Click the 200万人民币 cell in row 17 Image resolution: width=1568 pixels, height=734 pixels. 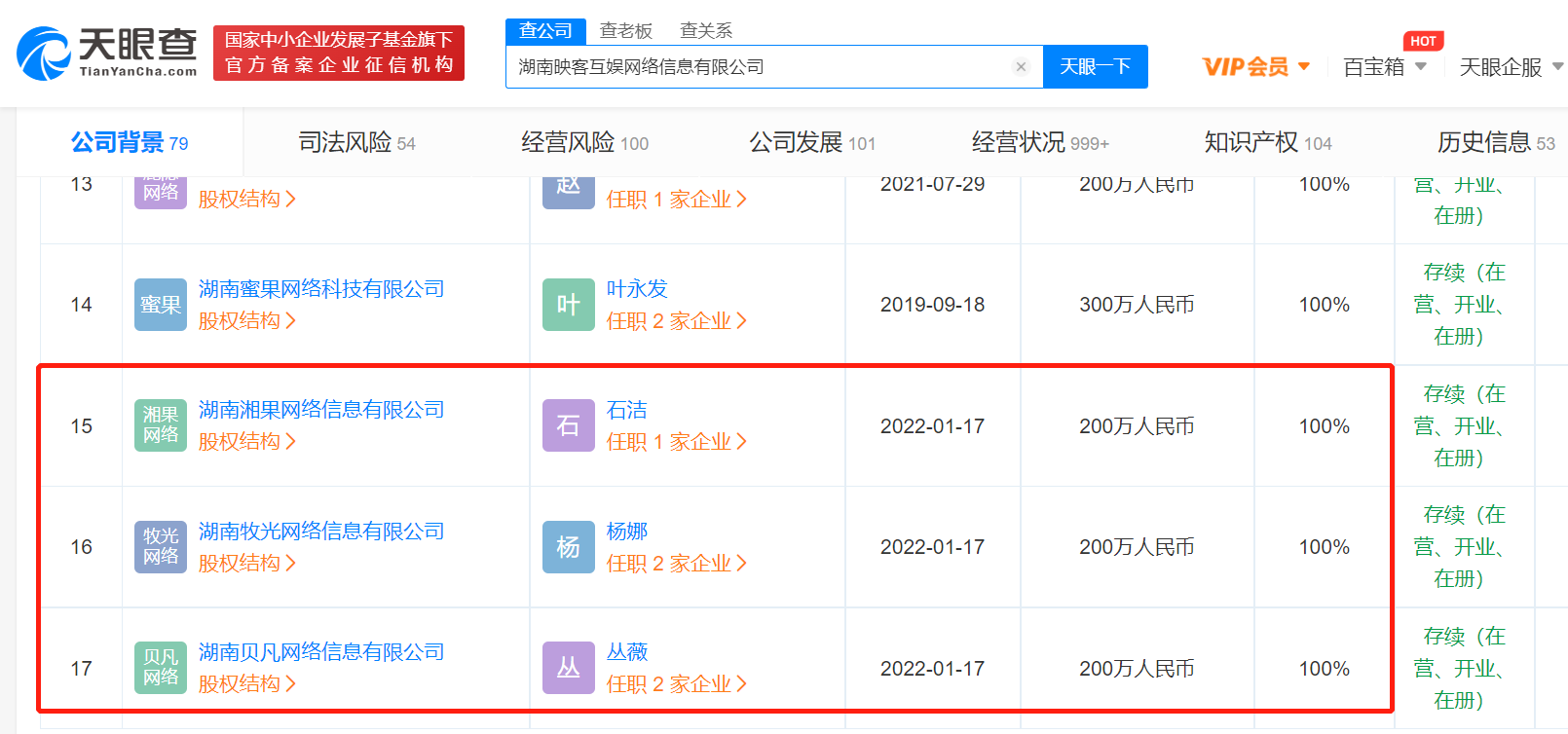[x=1137, y=669]
